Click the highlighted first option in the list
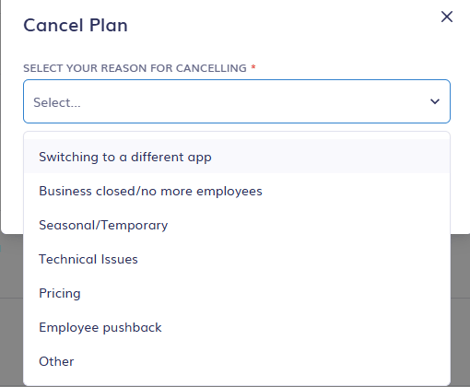Screen dimensions: 470x387 click(x=237, y=157)
